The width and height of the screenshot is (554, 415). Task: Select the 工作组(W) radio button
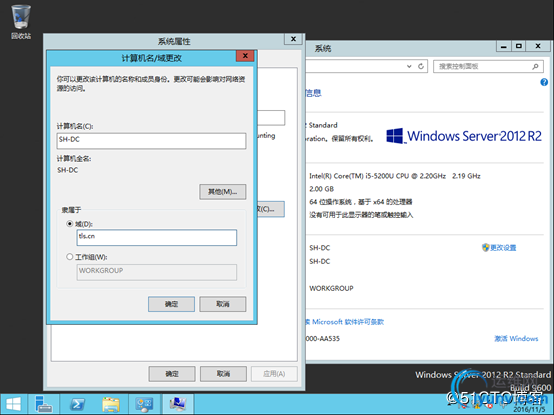(x=70, y=257)
